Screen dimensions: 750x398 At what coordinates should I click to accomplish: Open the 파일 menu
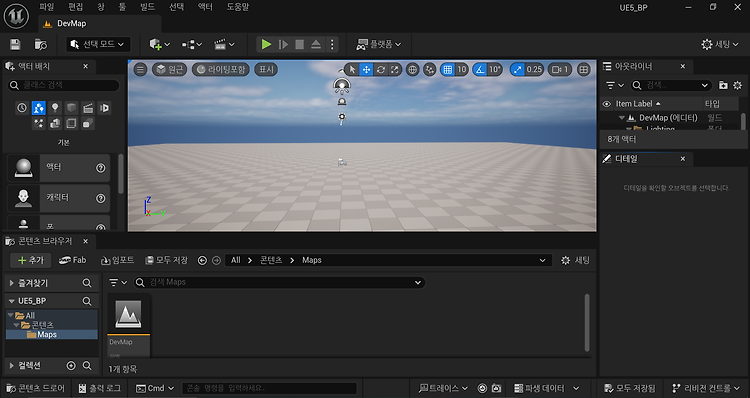pyautogui.click(x=46, y=7)
